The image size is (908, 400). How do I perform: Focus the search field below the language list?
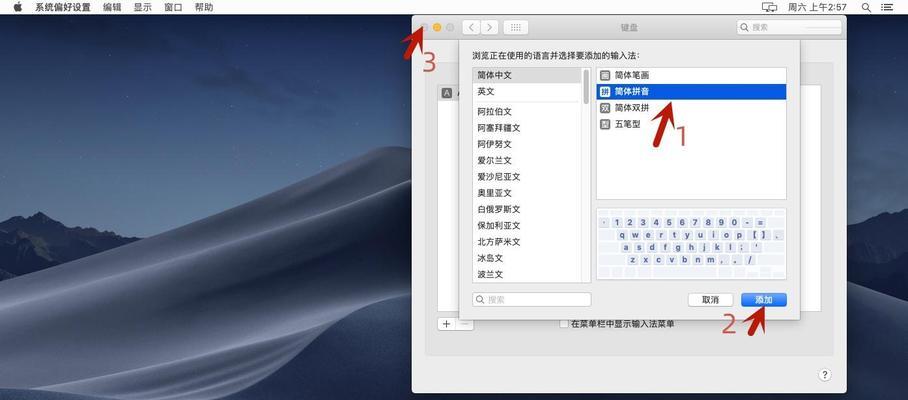(532, 299)
